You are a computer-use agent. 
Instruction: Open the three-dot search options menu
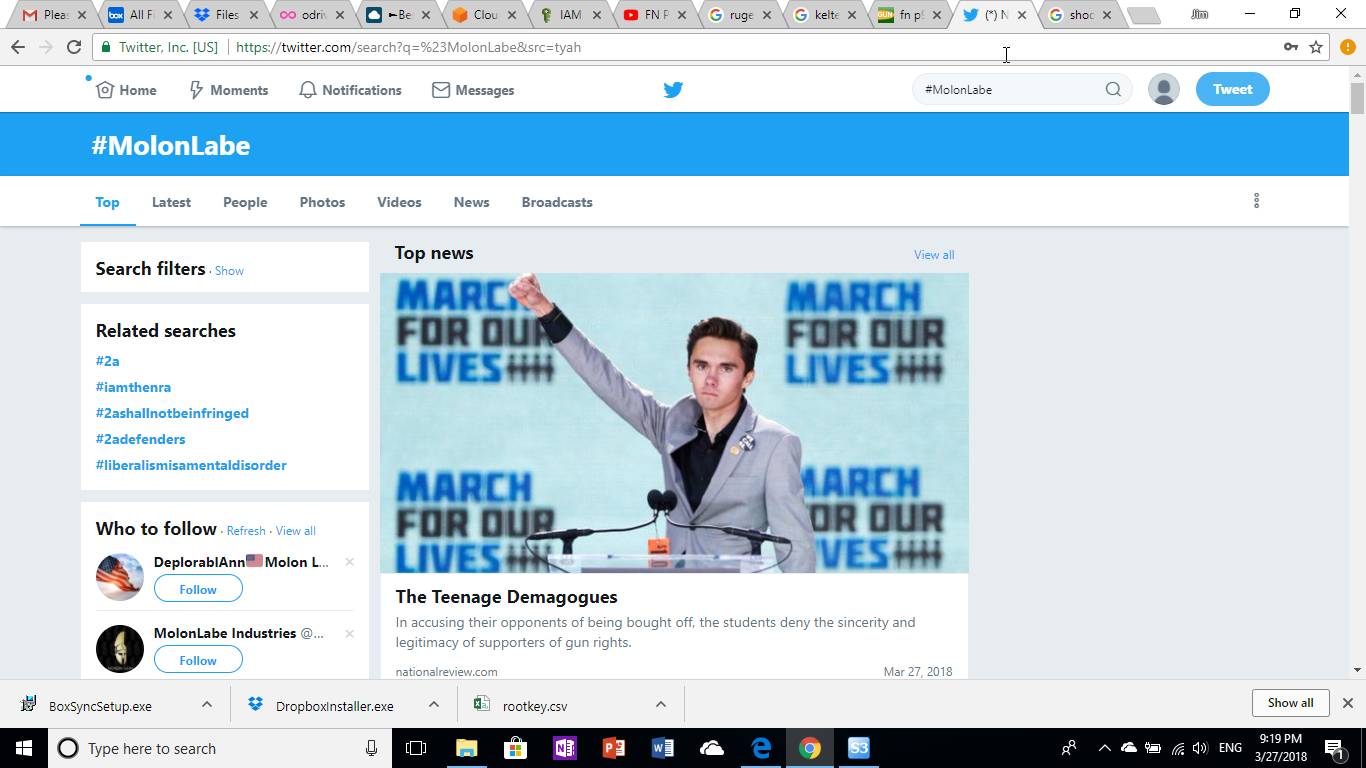1256,201
